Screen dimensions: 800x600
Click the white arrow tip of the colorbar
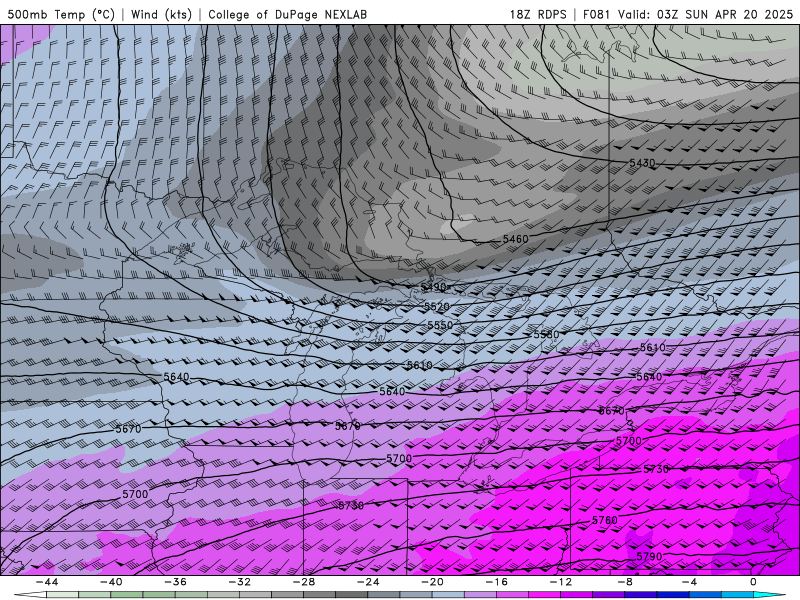pos(30,595)
